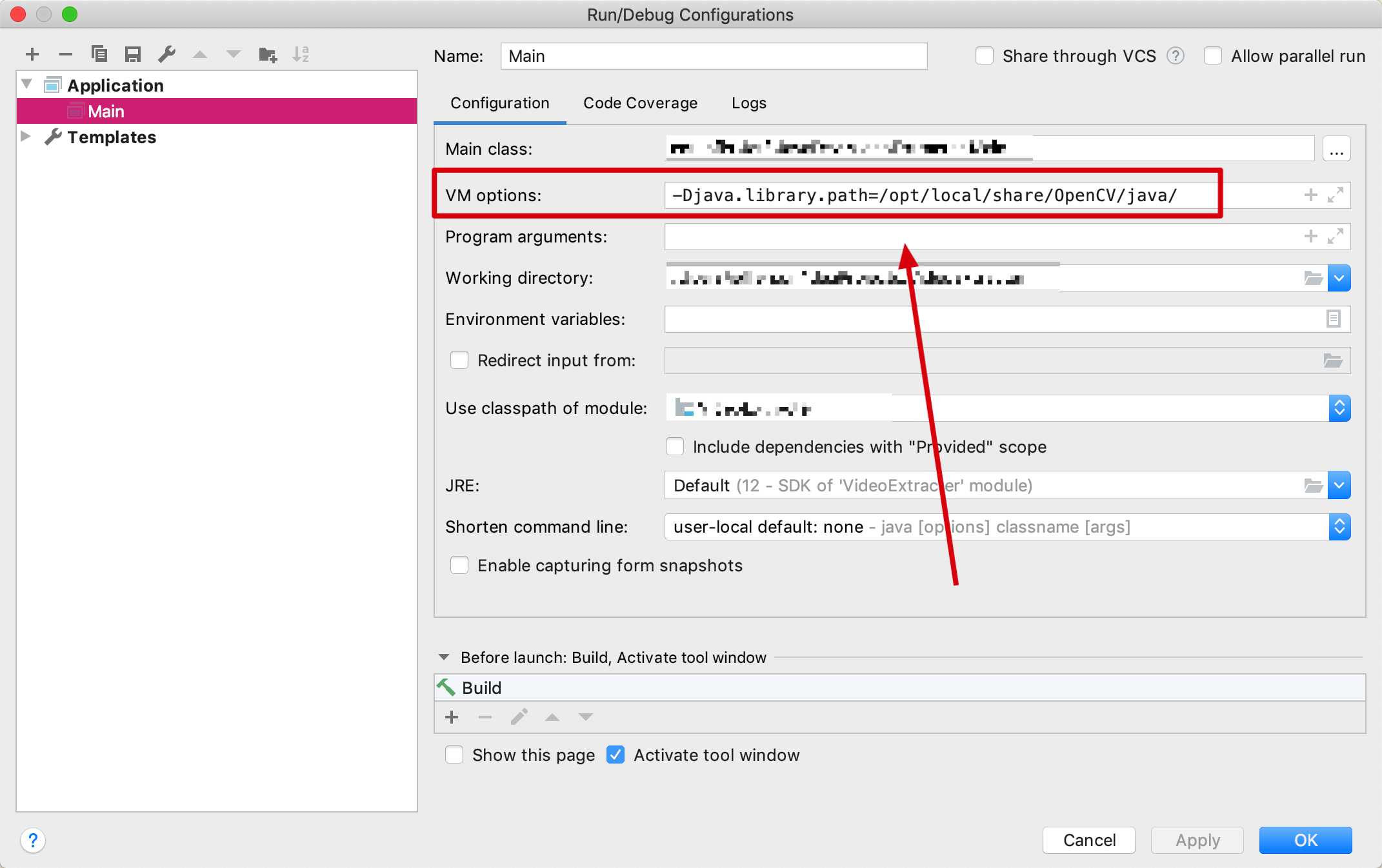1382x868 pixels.
Task: Toggle Include dependencies with Provided scope
Action: (x=675, y=446)
